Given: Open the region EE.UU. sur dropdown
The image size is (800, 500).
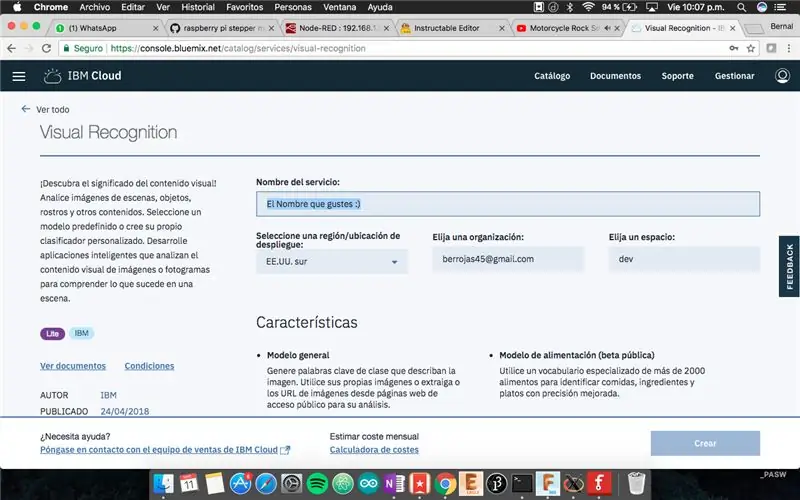Looking at the screenshot, I should click(x=332, y=262).
